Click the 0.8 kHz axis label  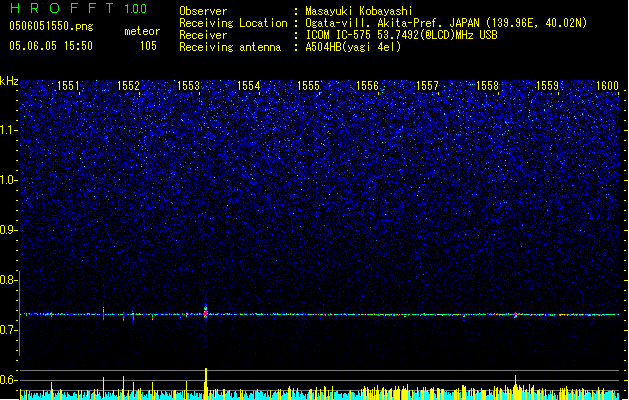click(x=9, y=280)
